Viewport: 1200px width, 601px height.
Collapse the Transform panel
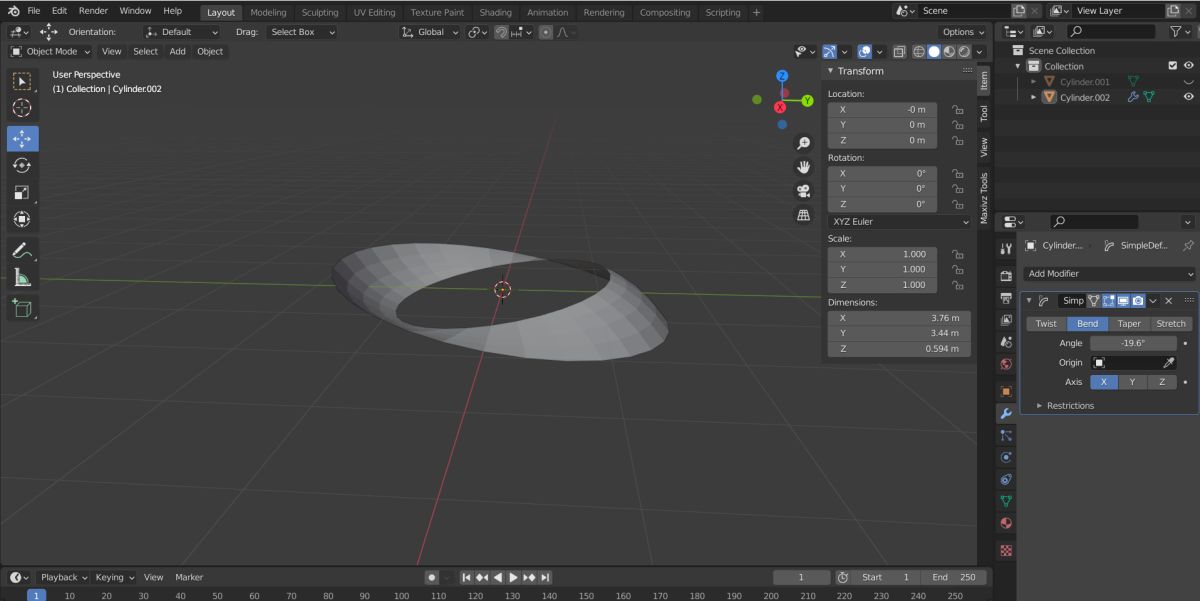(854, 71)
